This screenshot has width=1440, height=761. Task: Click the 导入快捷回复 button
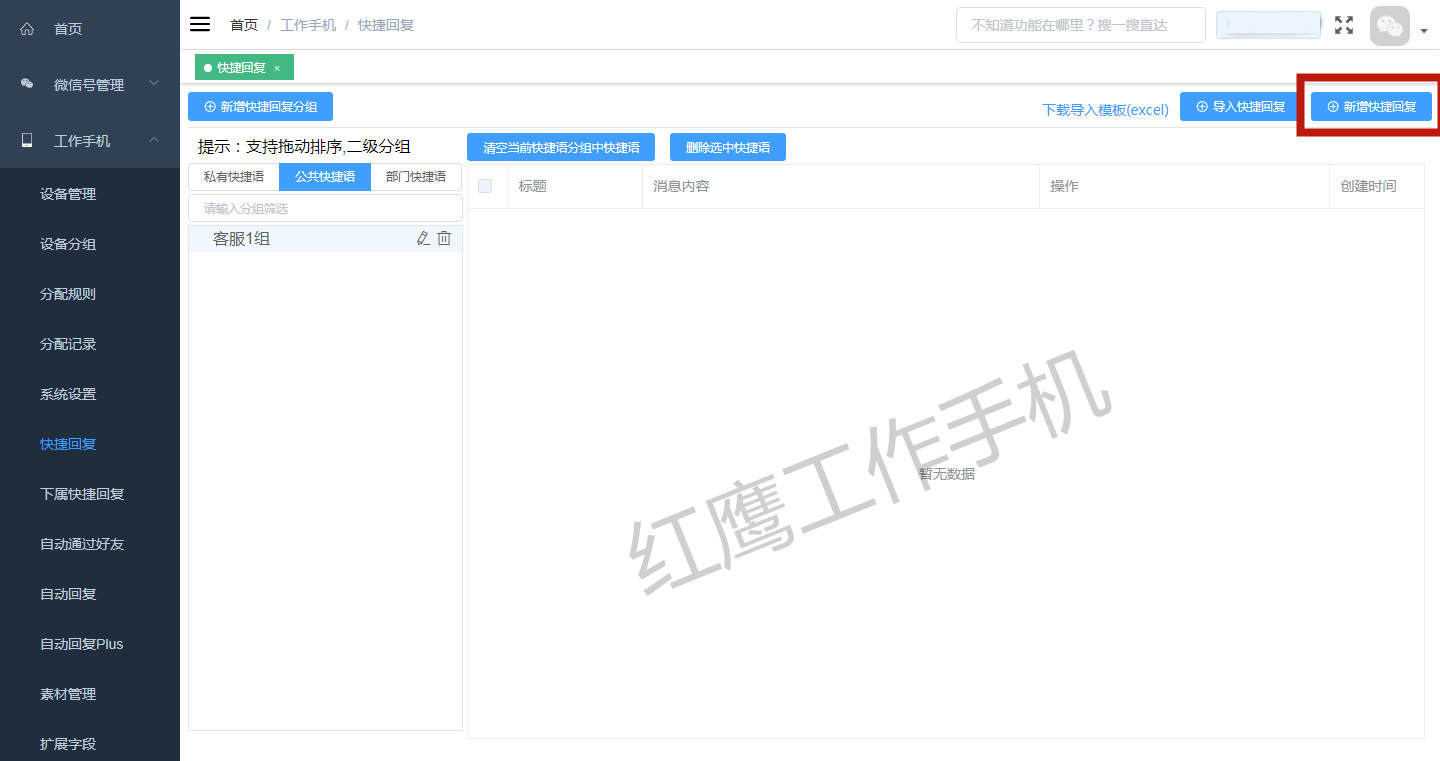(1240, 106)
